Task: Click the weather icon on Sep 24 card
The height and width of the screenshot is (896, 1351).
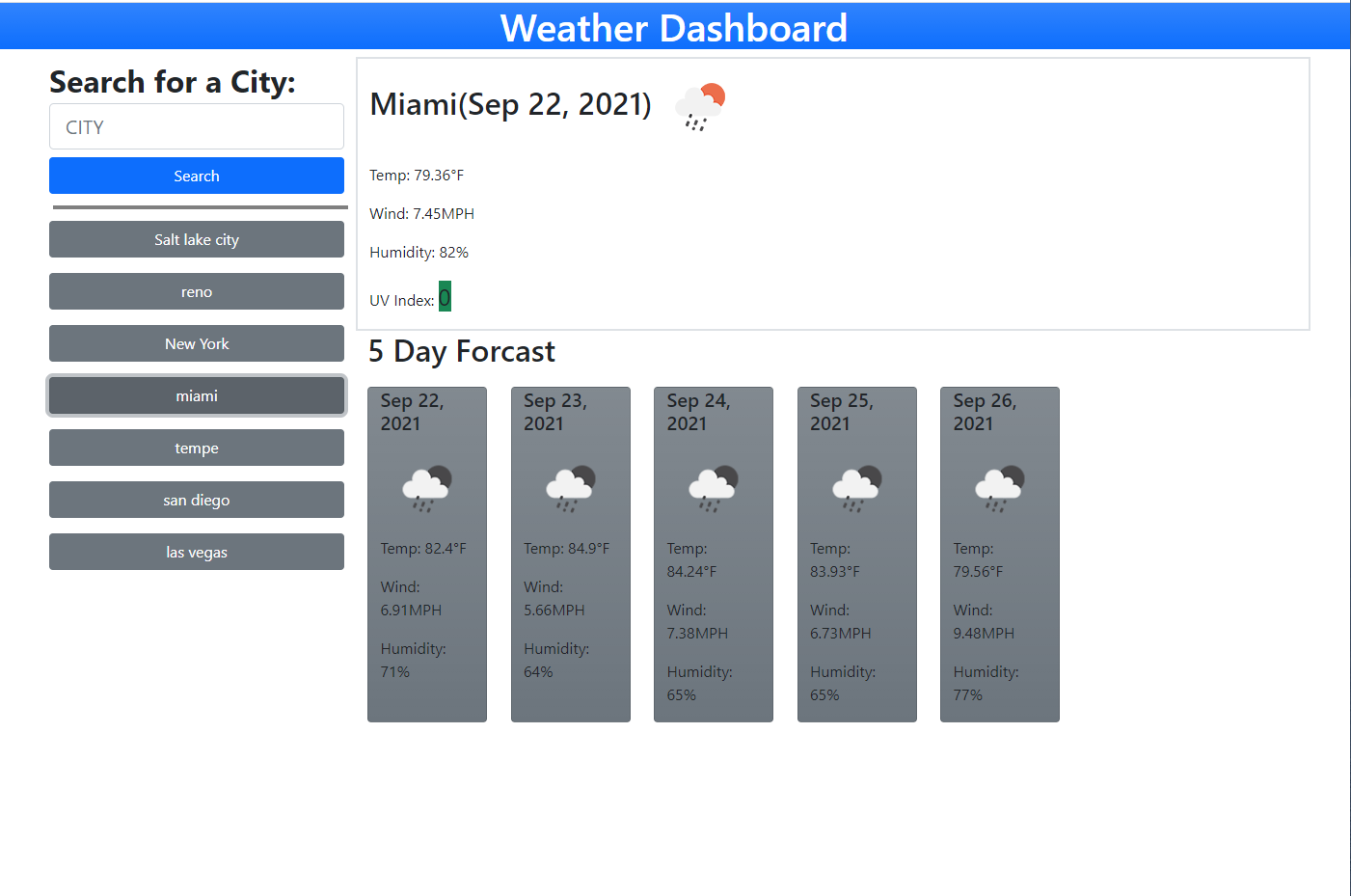Action: tap(713, 486)
